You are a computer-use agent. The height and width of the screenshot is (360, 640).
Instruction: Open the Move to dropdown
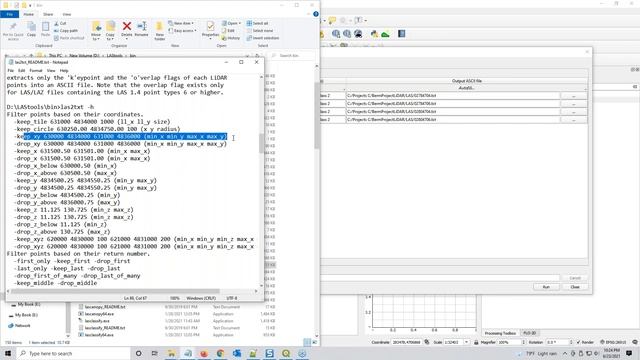pyautogui.click(x=96, y=31)
